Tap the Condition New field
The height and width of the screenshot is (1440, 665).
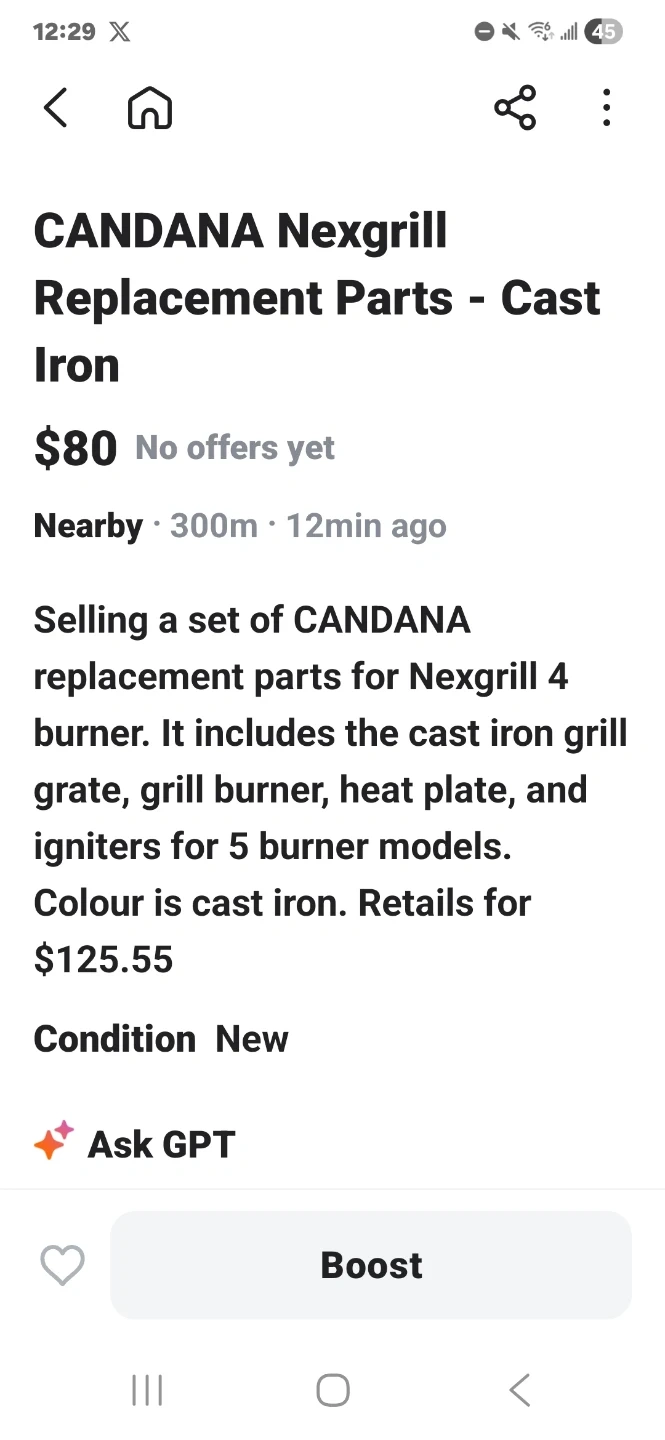pos(161,1039)
